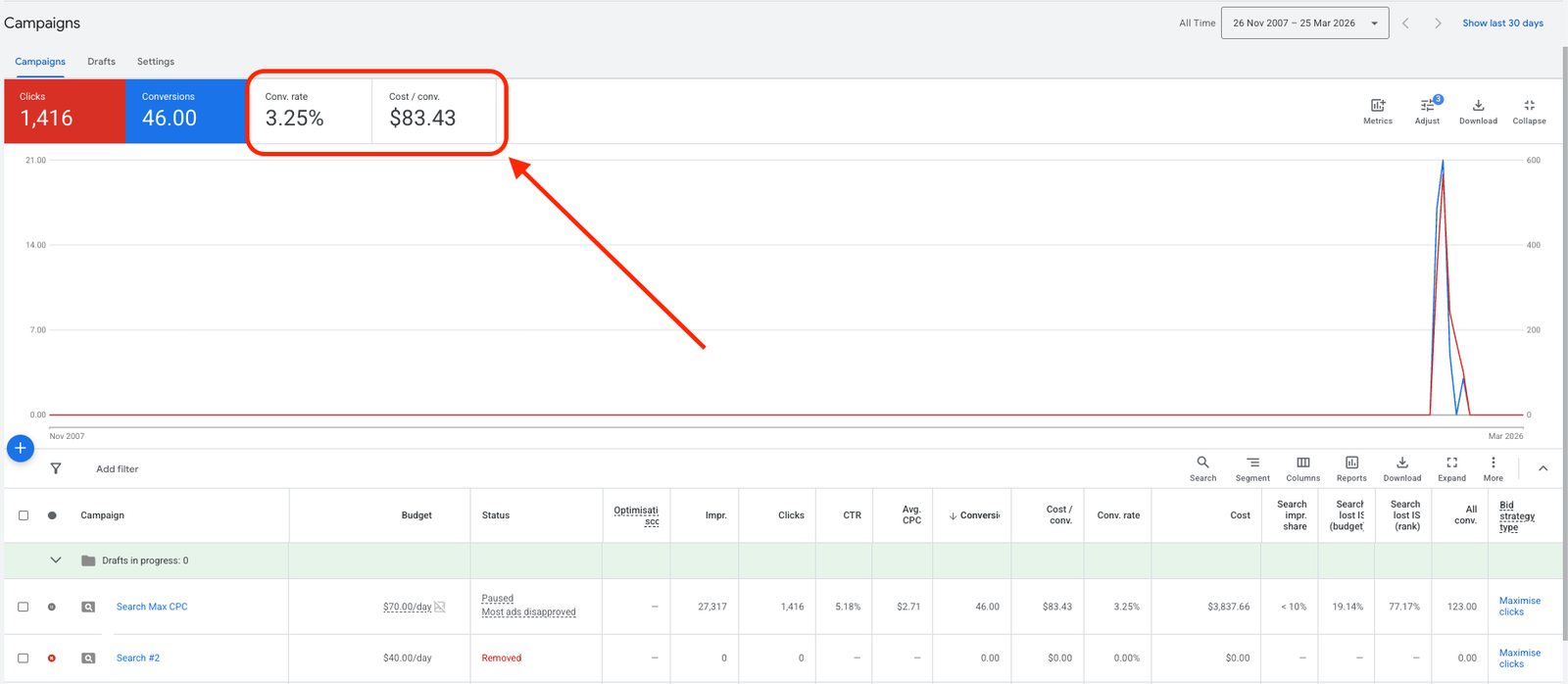1568x684 pixels.
Task: Click 5.18% CTR cell
Action: point(848,607)
